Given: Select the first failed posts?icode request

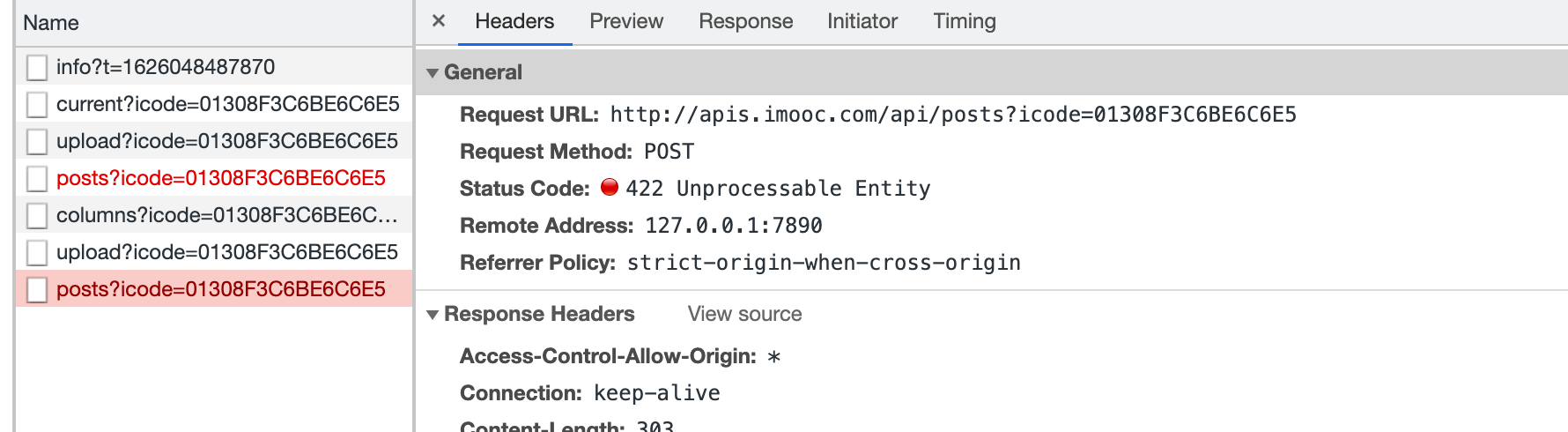Looking at the screenshot, I should [x=220, y=178].
